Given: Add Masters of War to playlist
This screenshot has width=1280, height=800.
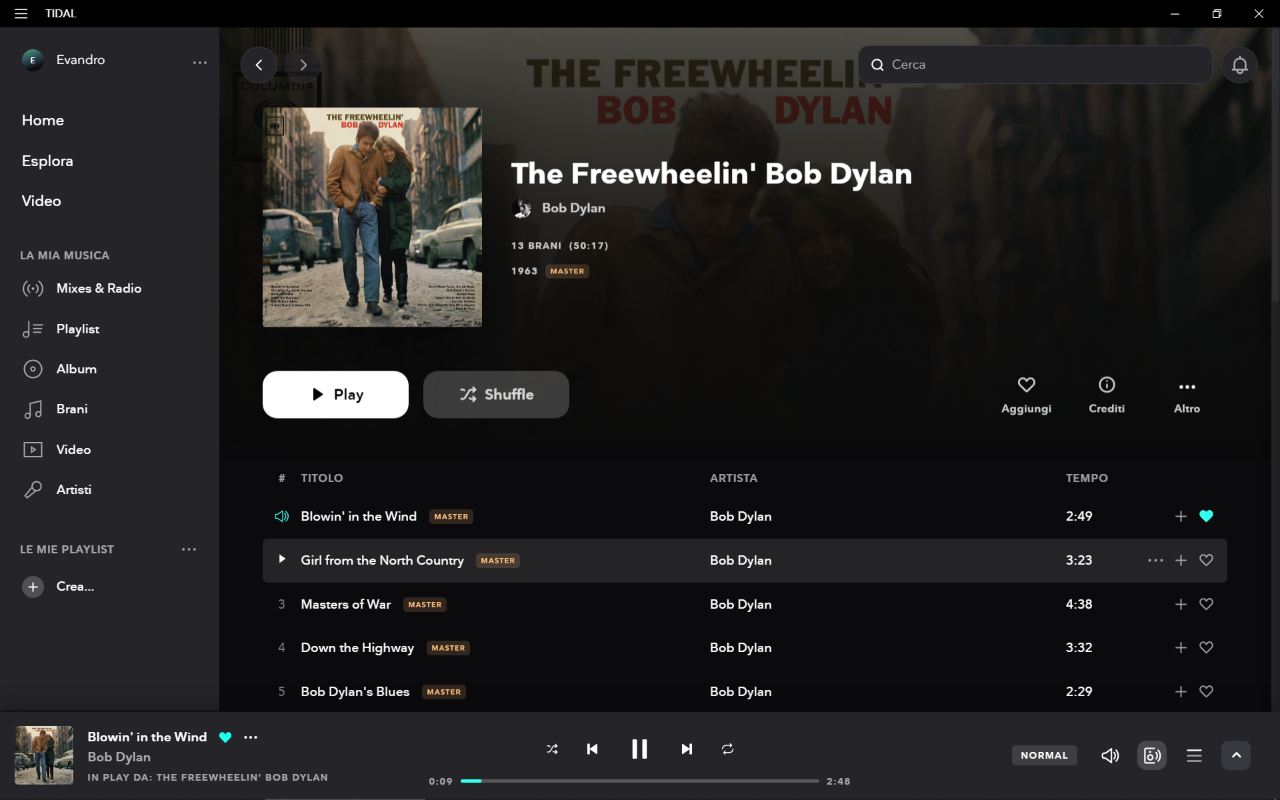Looking at the screenshot, I should point(1181,604).
